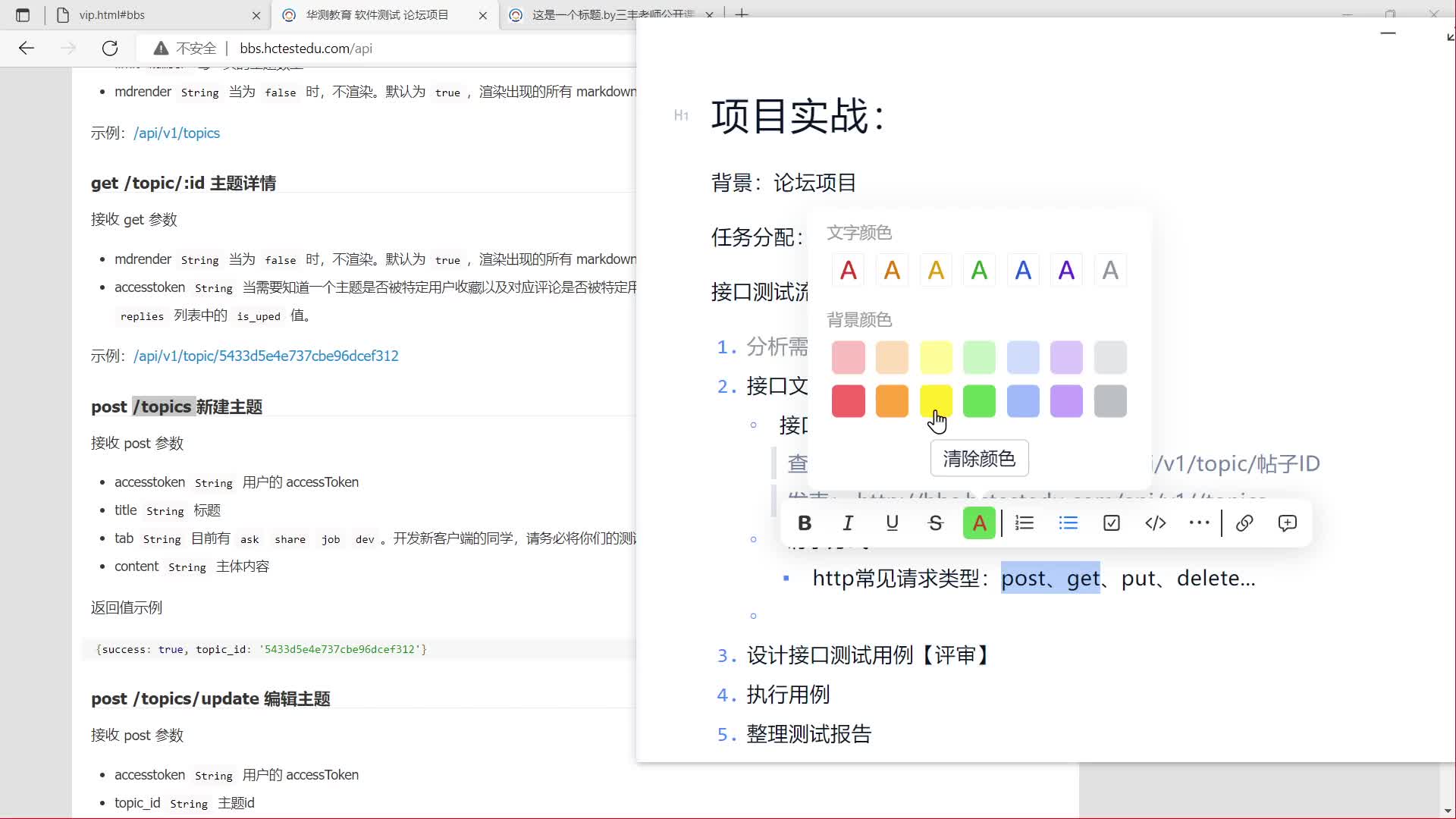Viewport: 1456px width, 819px height.
Task: Open a new browser tab
Action: (742, 14)
